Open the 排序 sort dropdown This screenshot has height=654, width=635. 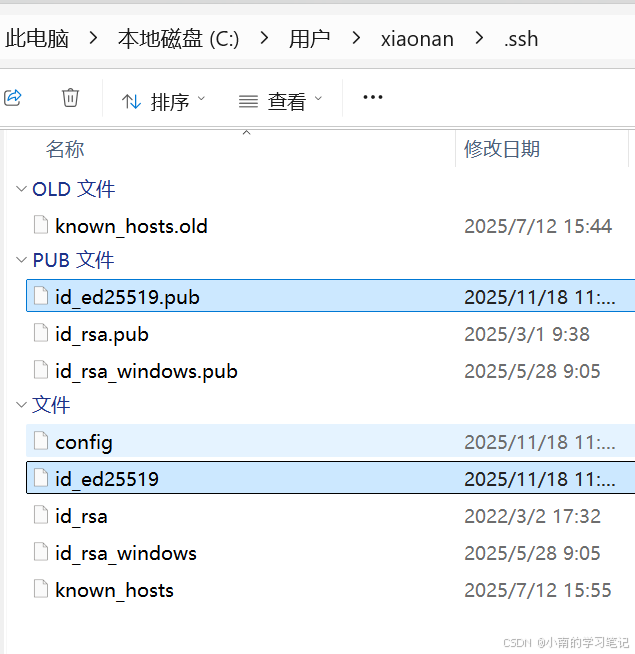pos(163,101)
